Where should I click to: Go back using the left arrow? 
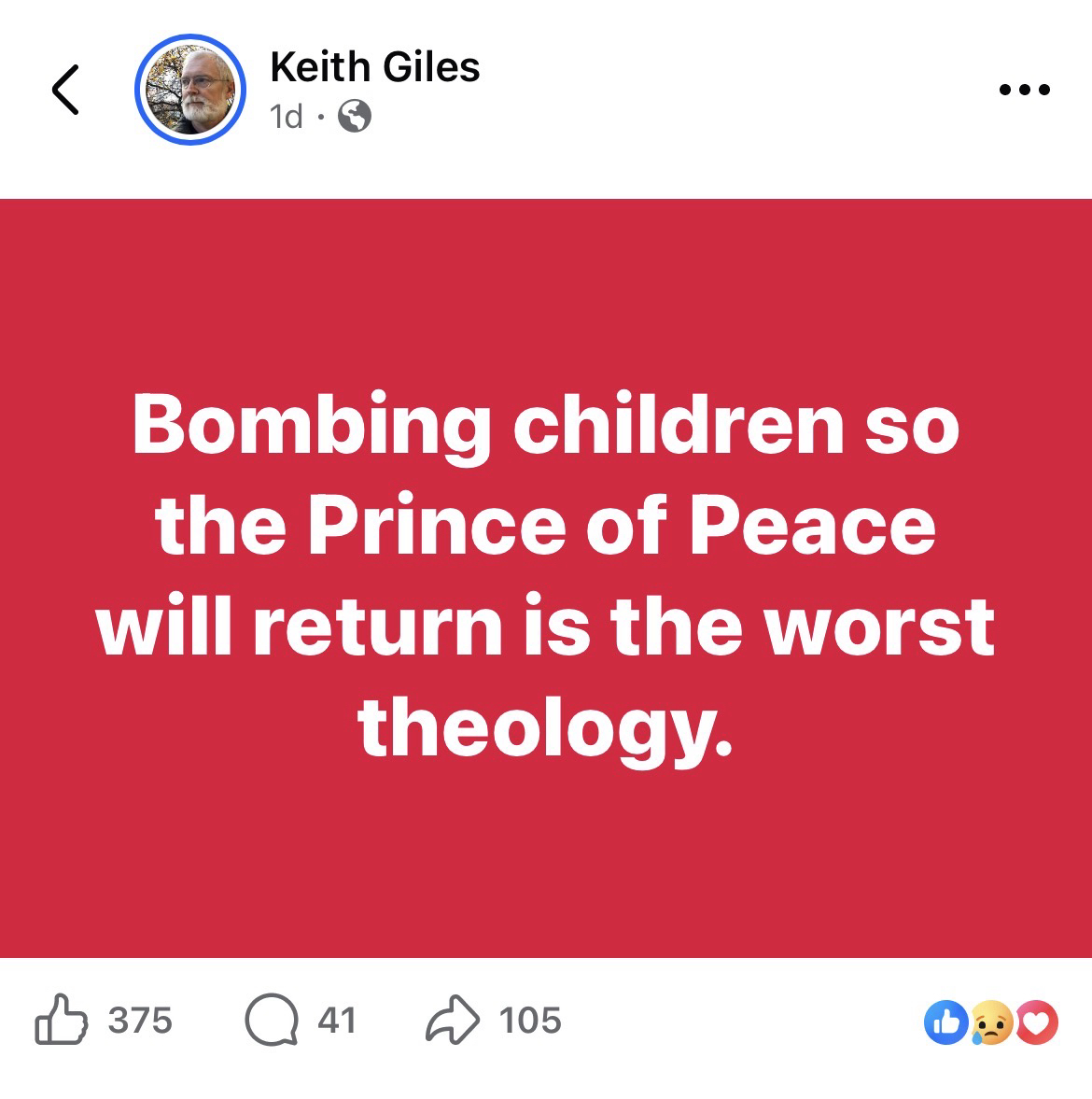[64, 90]
